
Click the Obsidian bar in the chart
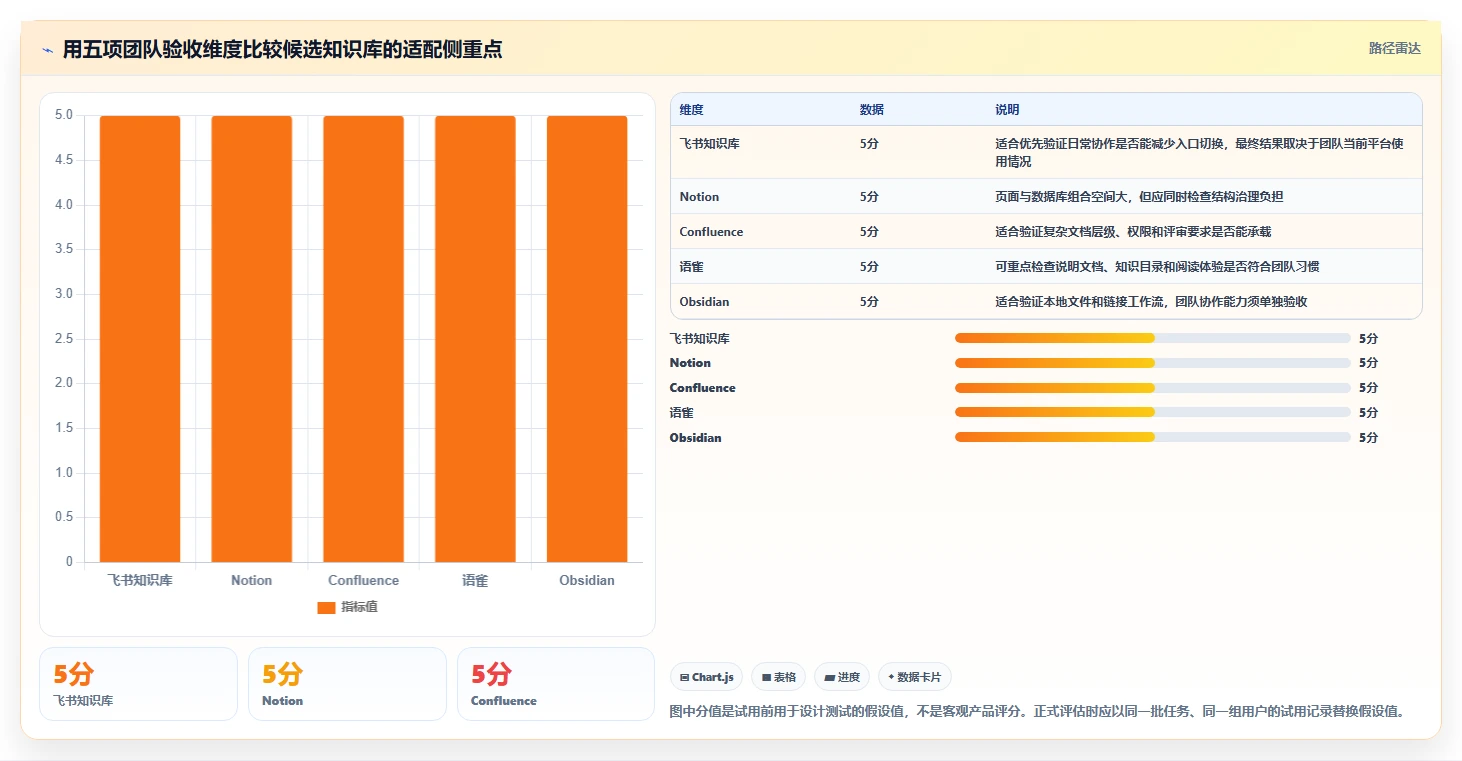pyautogui.click(x=587, y=339)
